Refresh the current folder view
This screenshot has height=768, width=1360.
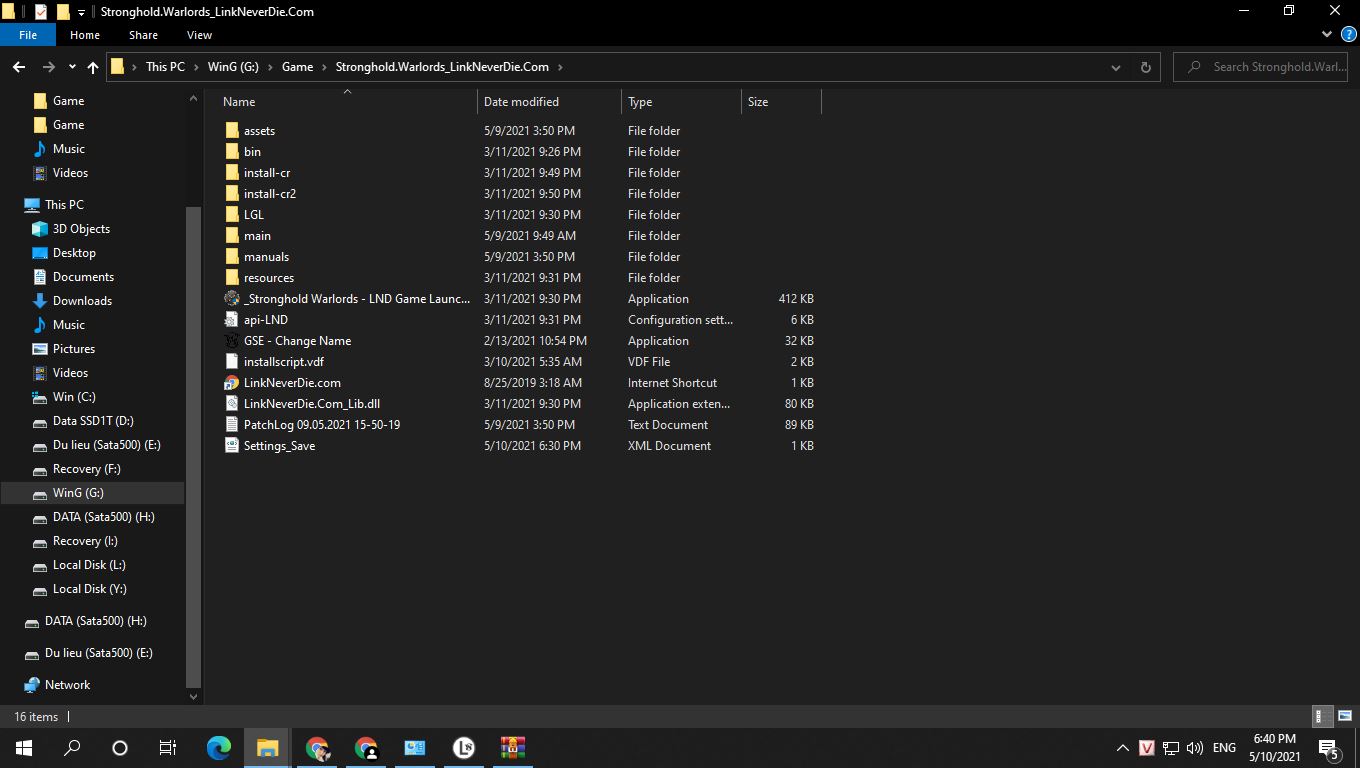1145,67
